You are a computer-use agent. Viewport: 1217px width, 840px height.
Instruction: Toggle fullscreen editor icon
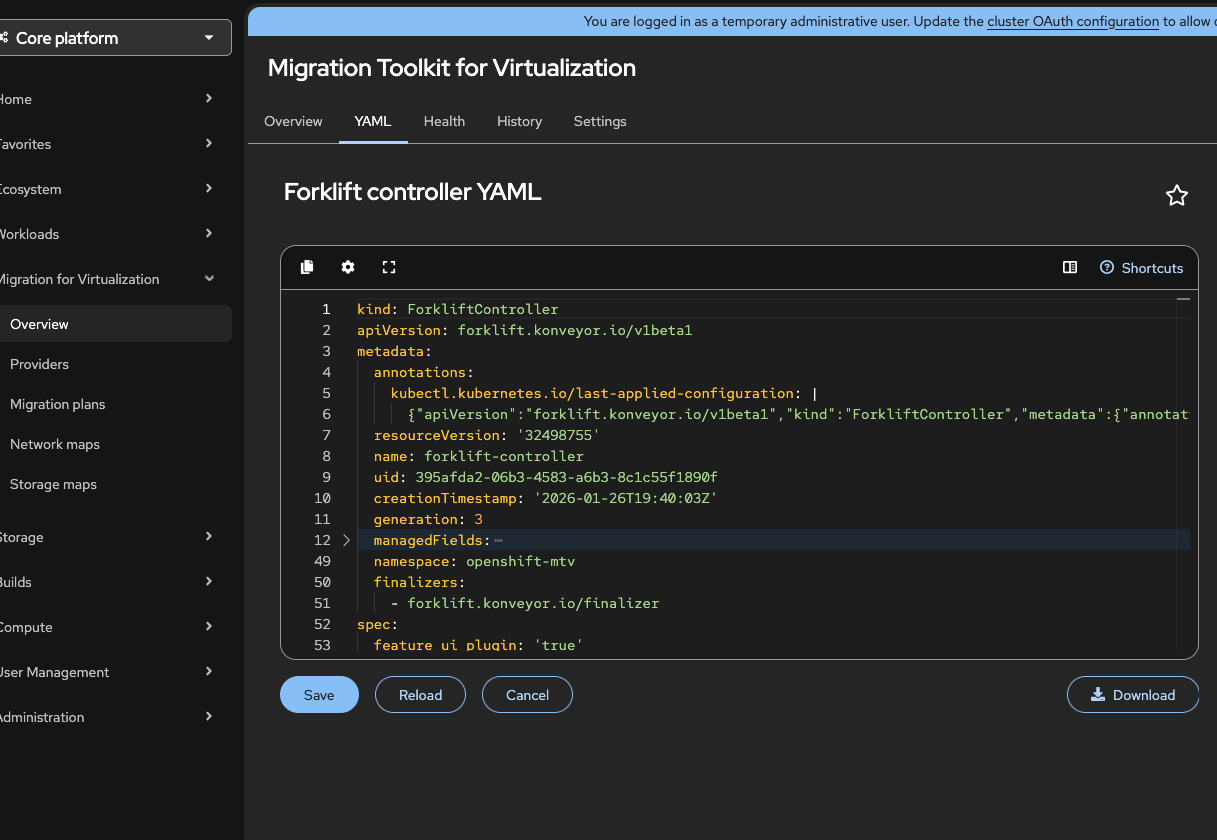point(389,267)
